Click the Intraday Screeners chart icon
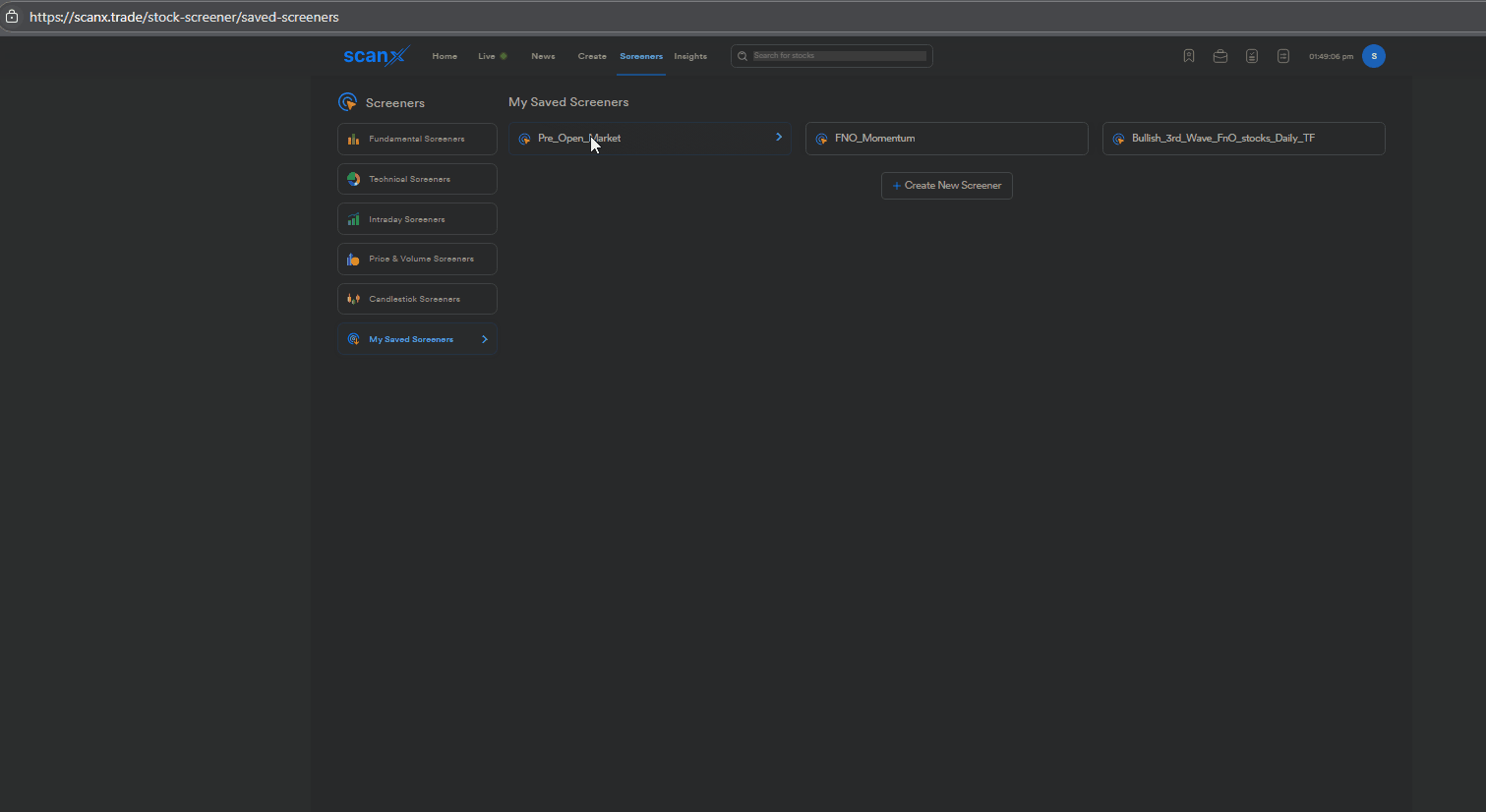 353,219
